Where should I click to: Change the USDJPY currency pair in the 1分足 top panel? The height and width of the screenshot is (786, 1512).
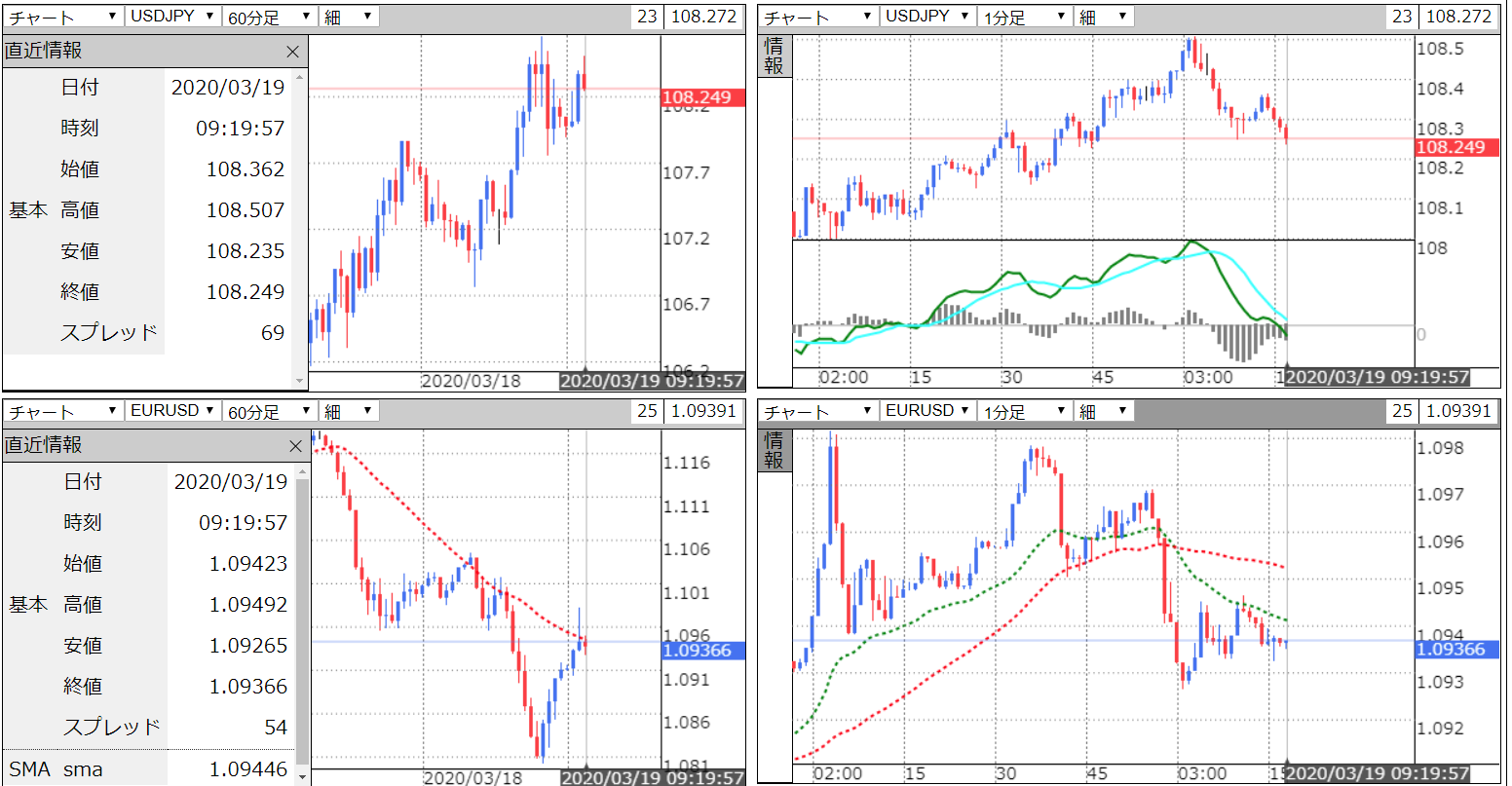pos(929,17)
